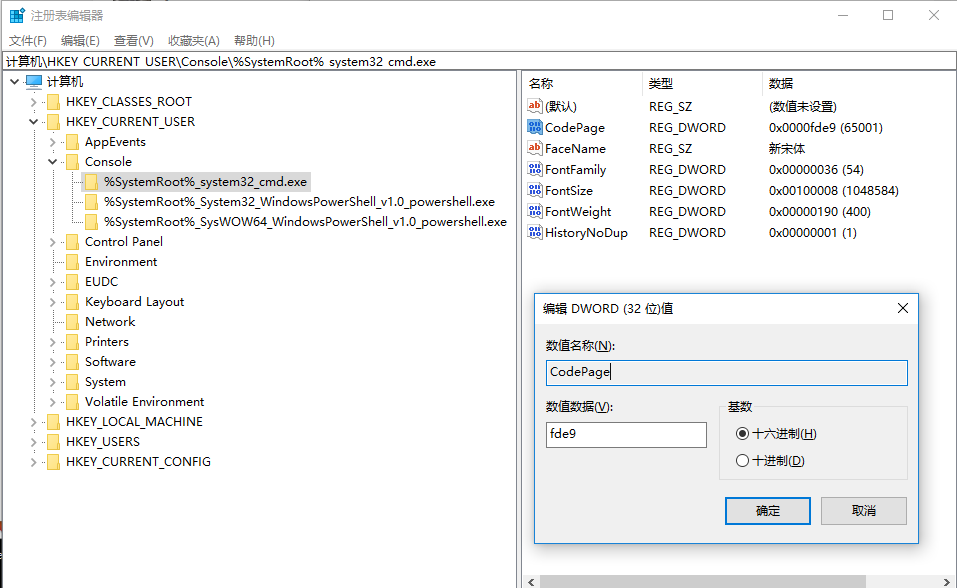Collapse the Console key
Screen dimensions: 957x588
52,162
